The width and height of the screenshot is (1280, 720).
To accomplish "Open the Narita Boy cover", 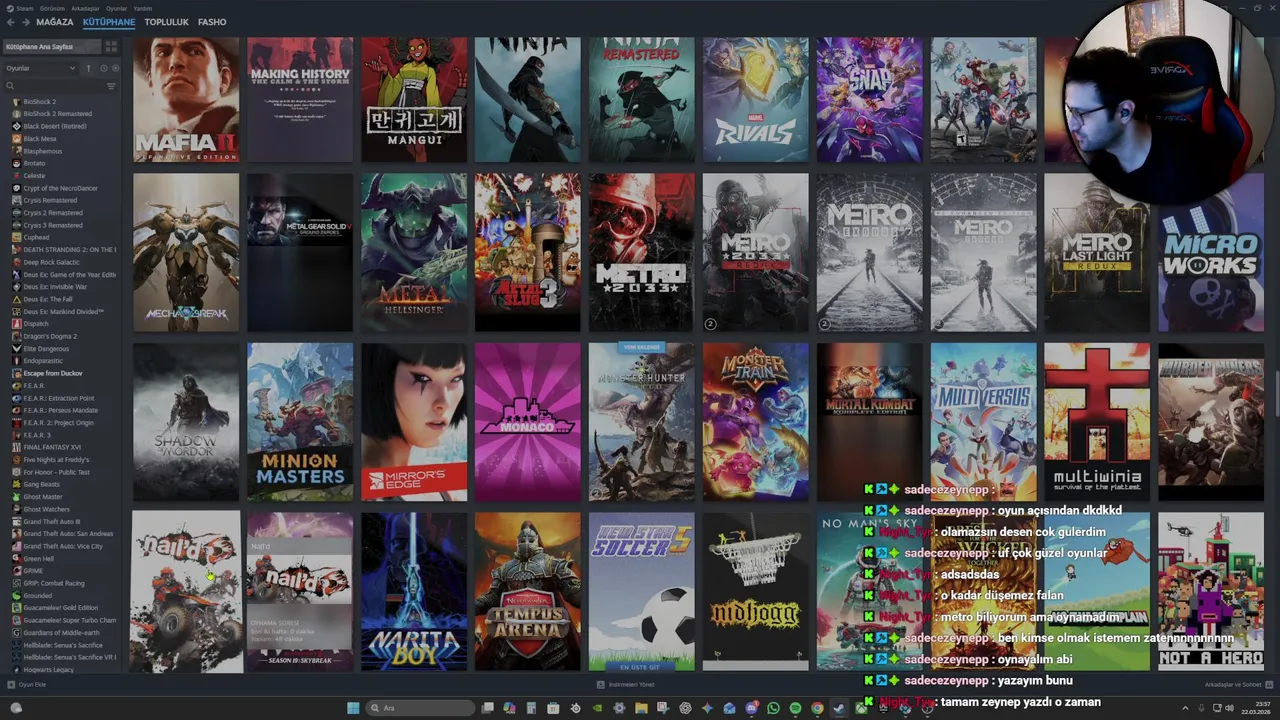I will (414, 592).
